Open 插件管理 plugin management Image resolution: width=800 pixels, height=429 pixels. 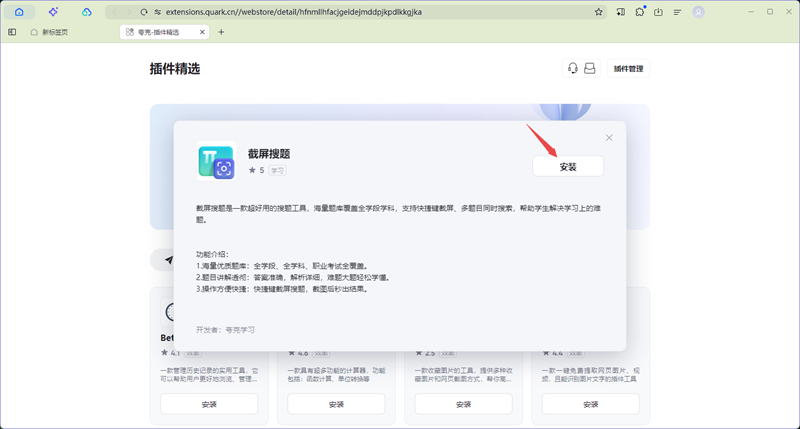pyautogui.click(x=629, y=68)
